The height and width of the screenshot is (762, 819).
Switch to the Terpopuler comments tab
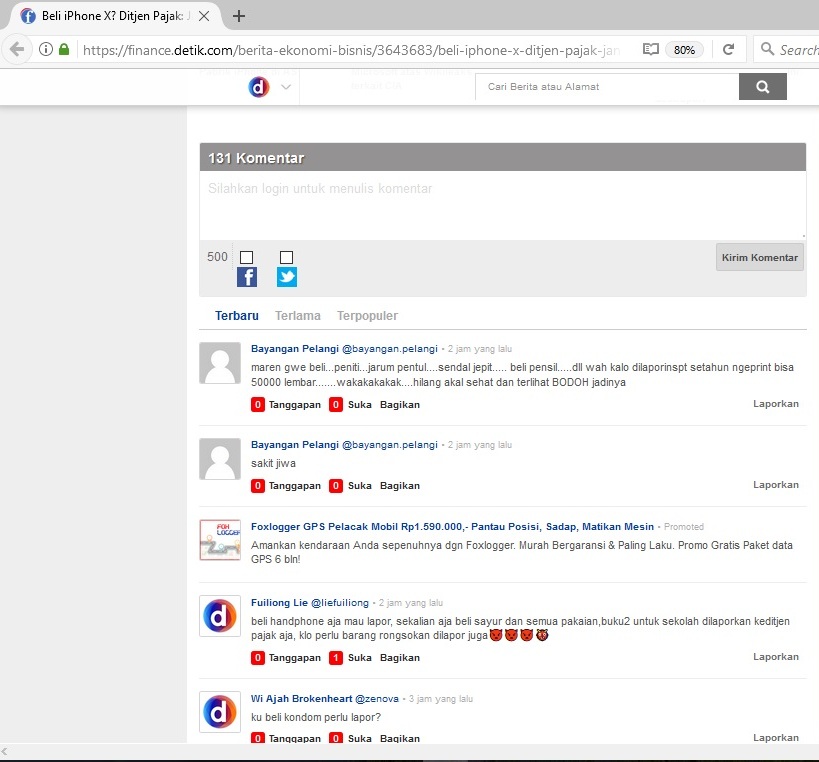(367, 316)
